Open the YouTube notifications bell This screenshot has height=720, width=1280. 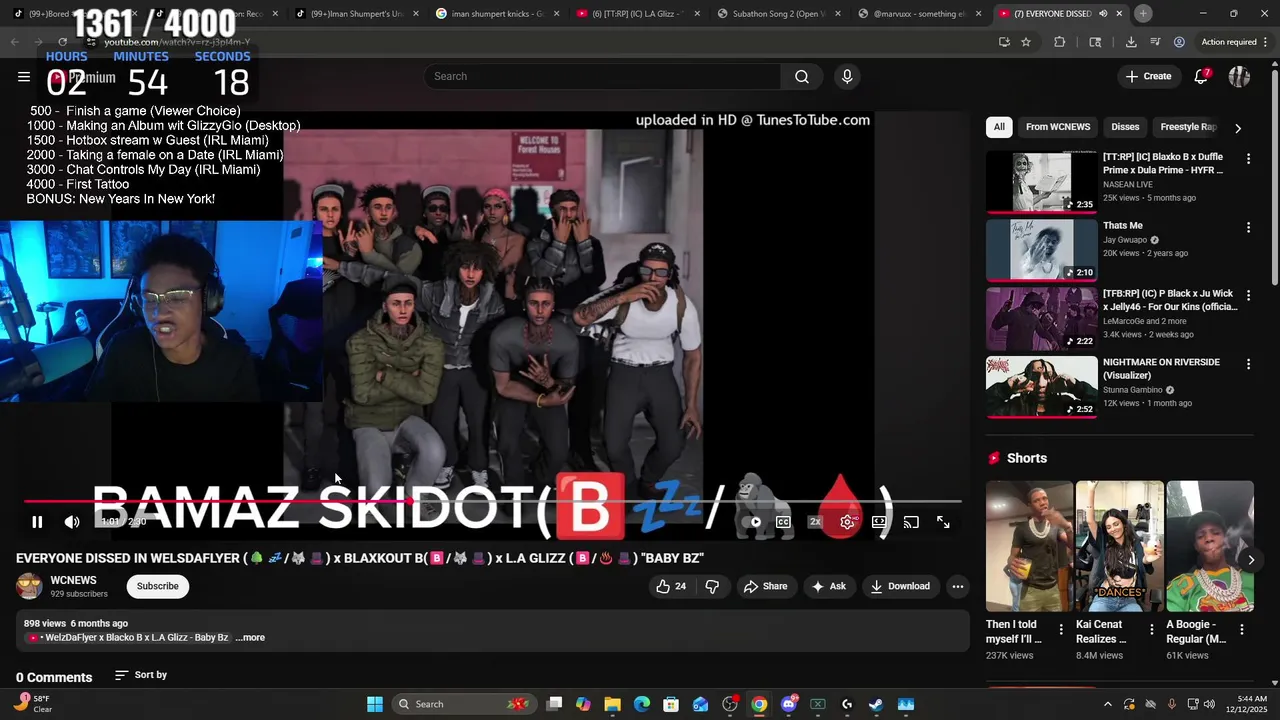1202,77
